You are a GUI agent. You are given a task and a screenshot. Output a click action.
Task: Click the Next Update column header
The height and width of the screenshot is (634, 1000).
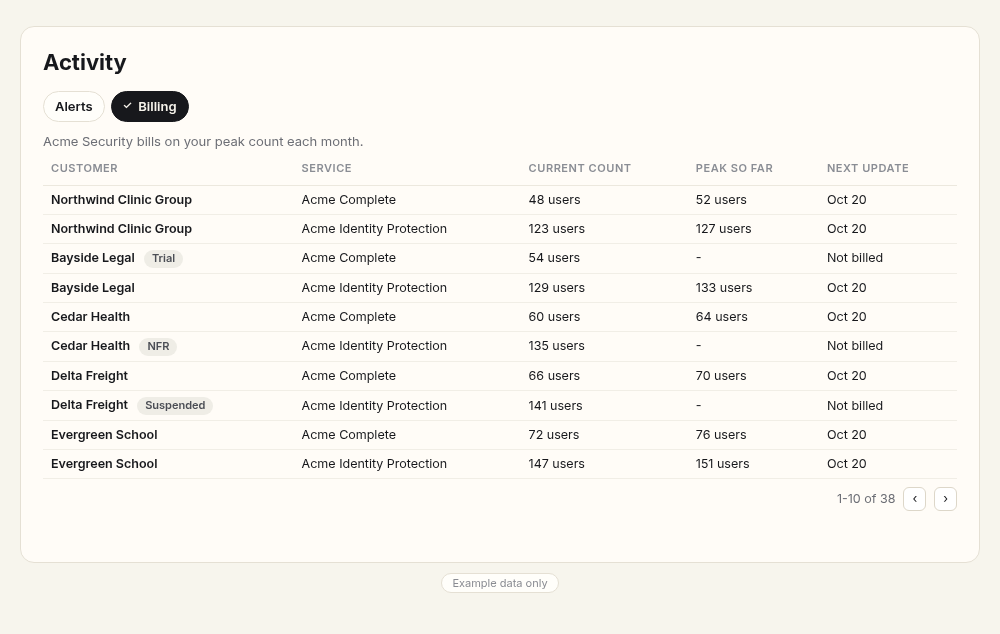coord(867,168)
